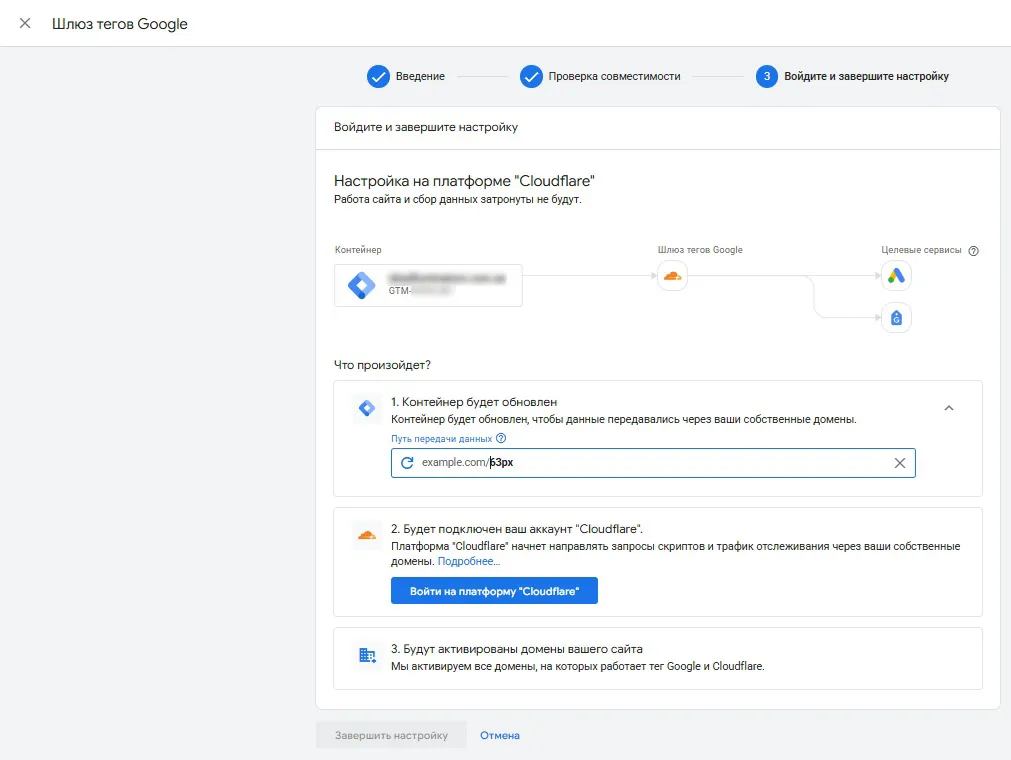This screenshot has height=760, width=1011.
Task: Click the Google tag destination icon
Action: (896, 318)
